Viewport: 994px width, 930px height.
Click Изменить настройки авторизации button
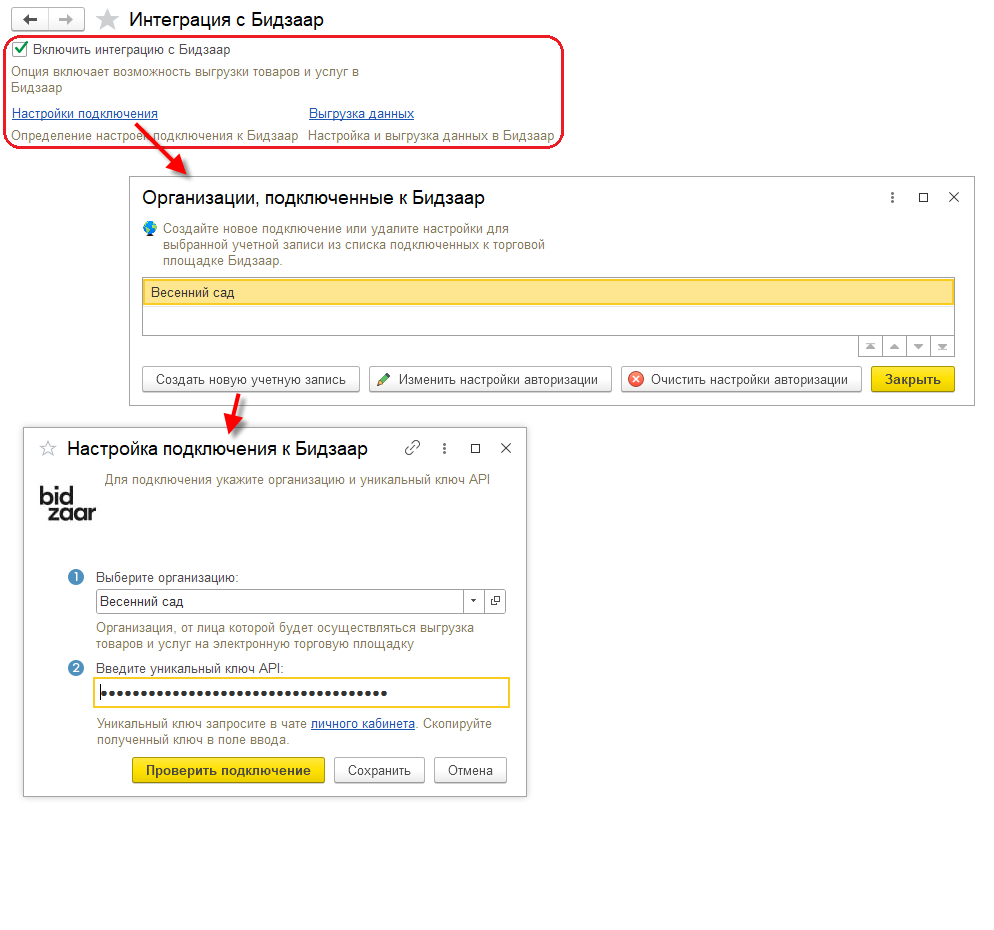[x=490, y=379]
